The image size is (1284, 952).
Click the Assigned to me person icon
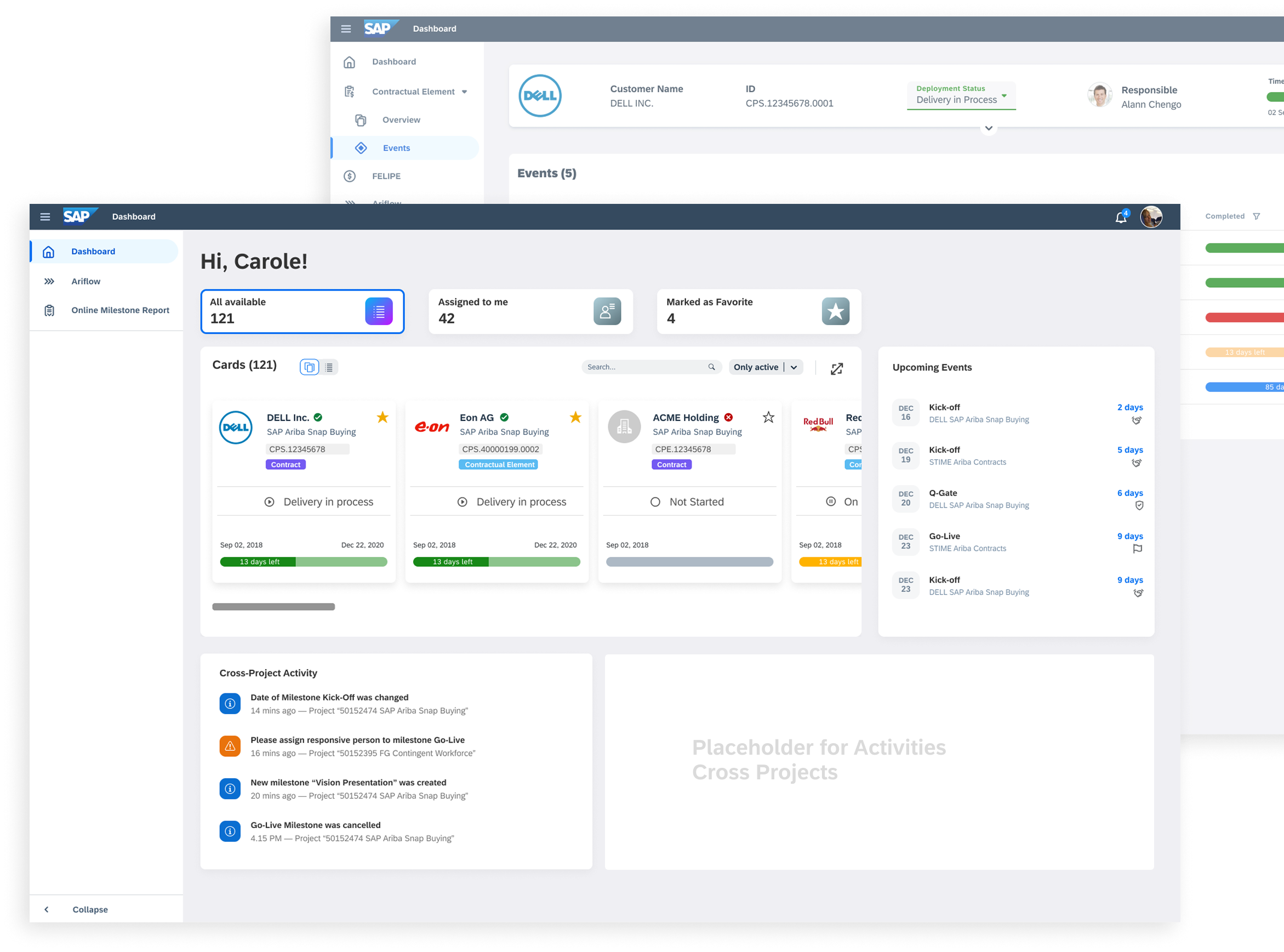[607, 311]
